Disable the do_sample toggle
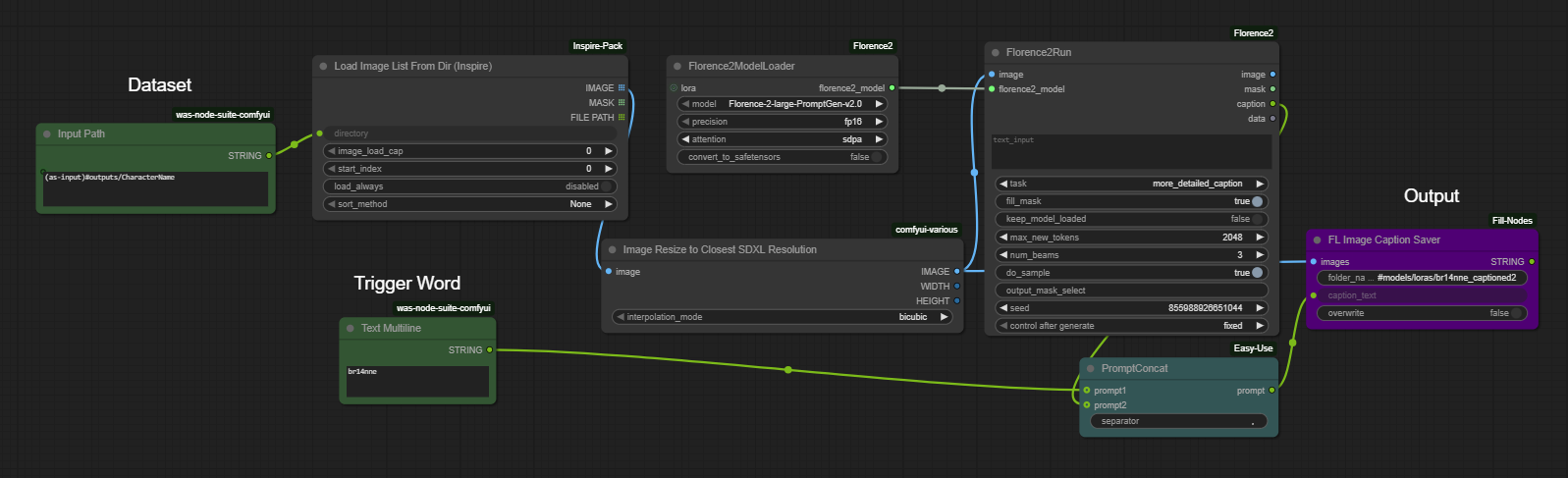The image size is (1568, 478). coord(1257,273)
